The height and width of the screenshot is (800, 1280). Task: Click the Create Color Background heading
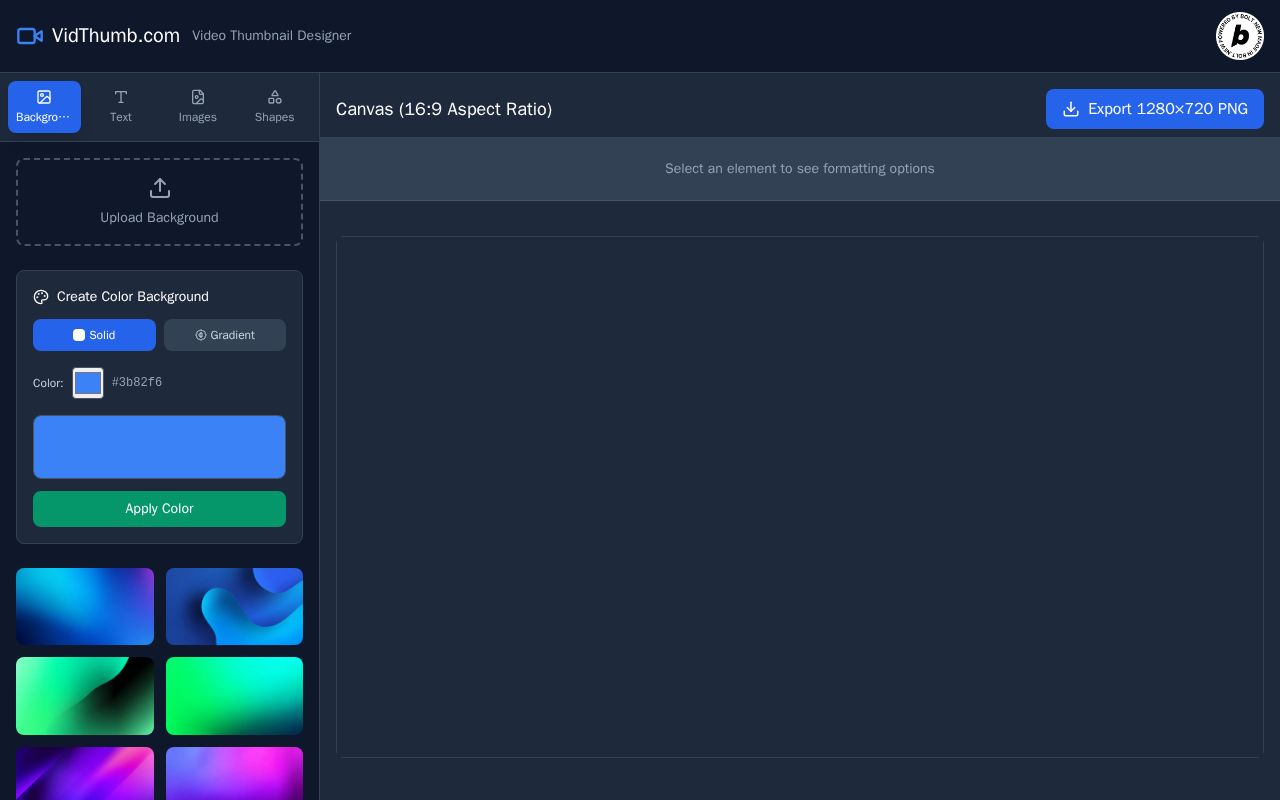coord(133,297)
